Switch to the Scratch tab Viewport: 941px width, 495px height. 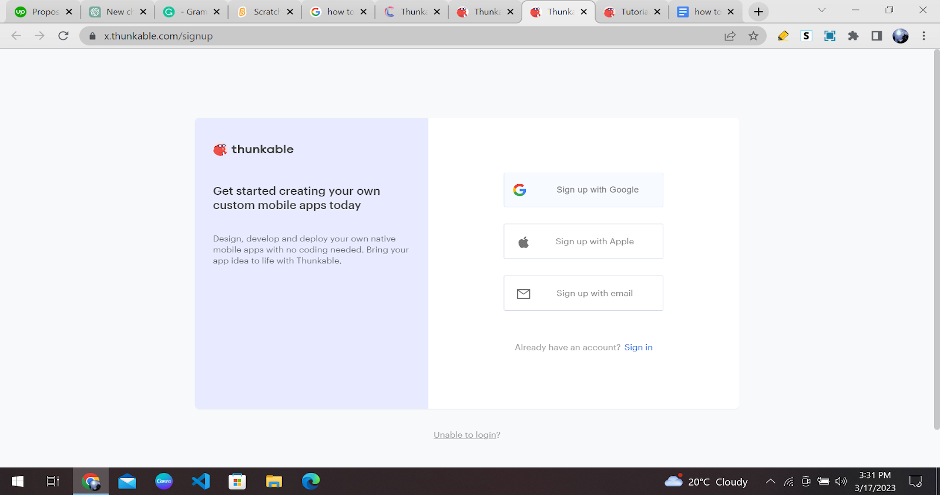coord(264,11)
